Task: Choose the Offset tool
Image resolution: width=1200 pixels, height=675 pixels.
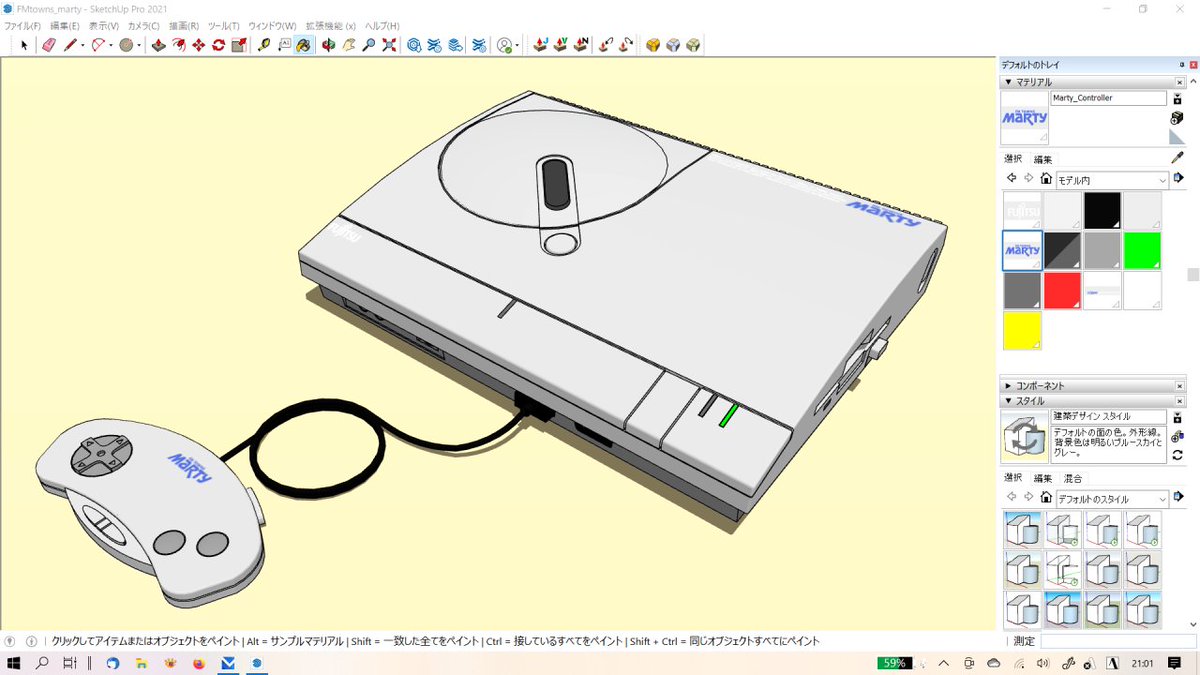Action: point(178,45)
